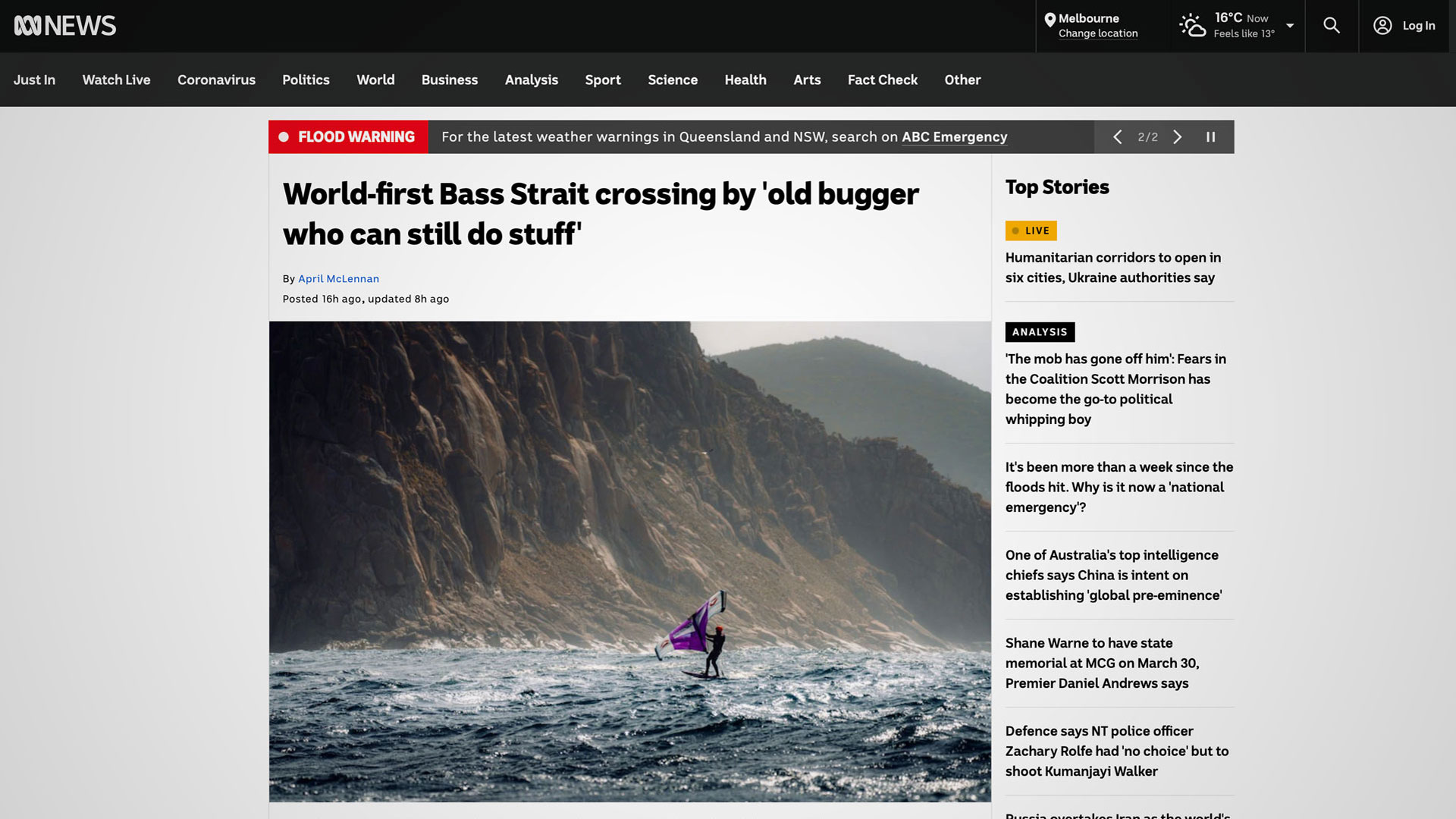
Task: Open the Fact Check section
Action: click(883, 80)
